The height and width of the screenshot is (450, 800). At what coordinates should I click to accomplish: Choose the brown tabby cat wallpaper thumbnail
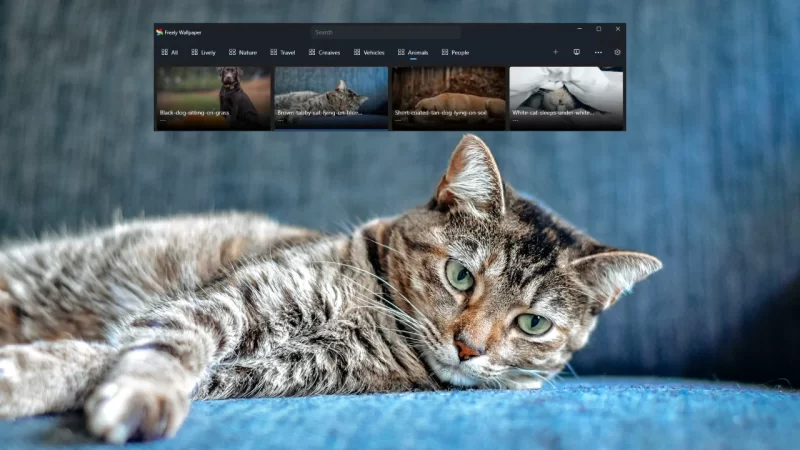(331, 98)
